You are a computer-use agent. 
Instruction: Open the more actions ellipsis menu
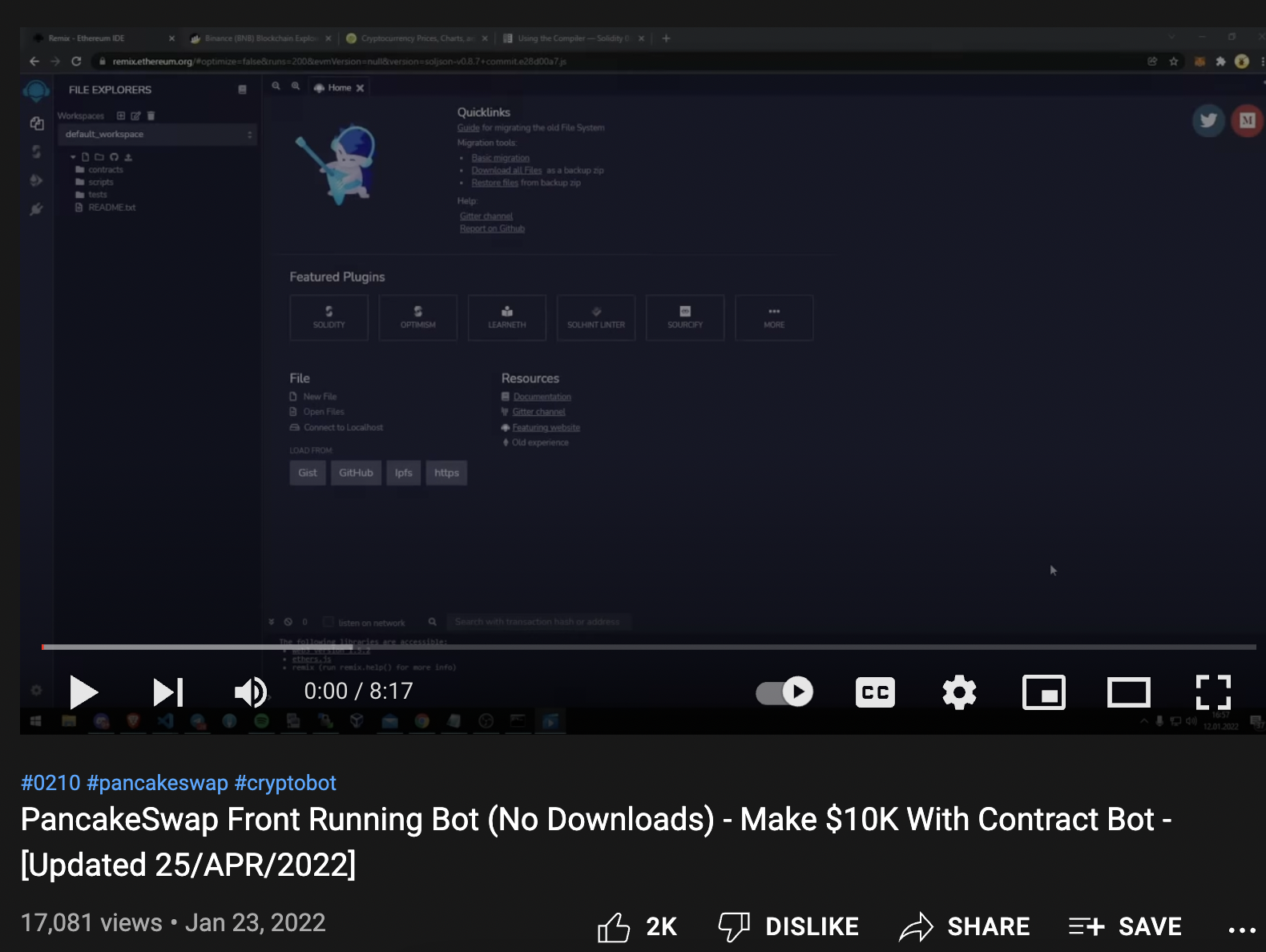(x=1241, y=930)
